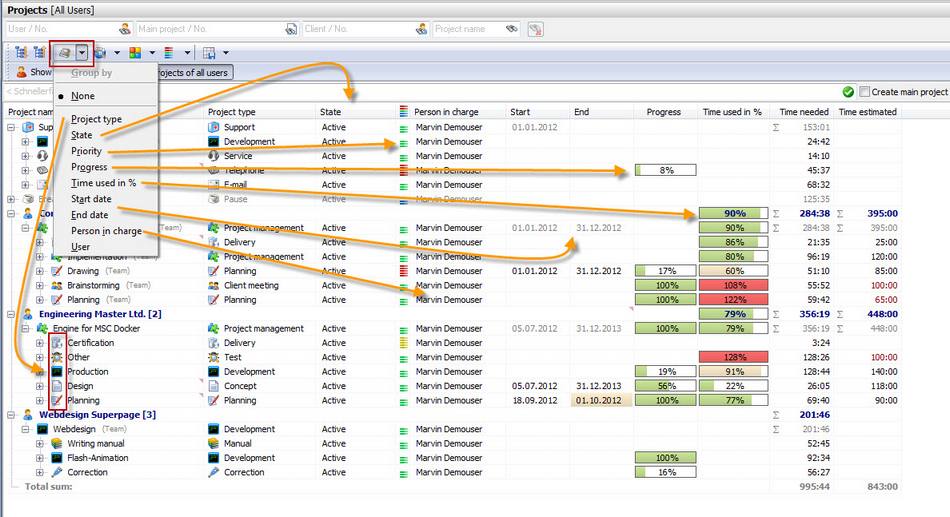Toggle Projects of all users button
The height and width of the screenshot is (517, 950).
click(193, 73)
